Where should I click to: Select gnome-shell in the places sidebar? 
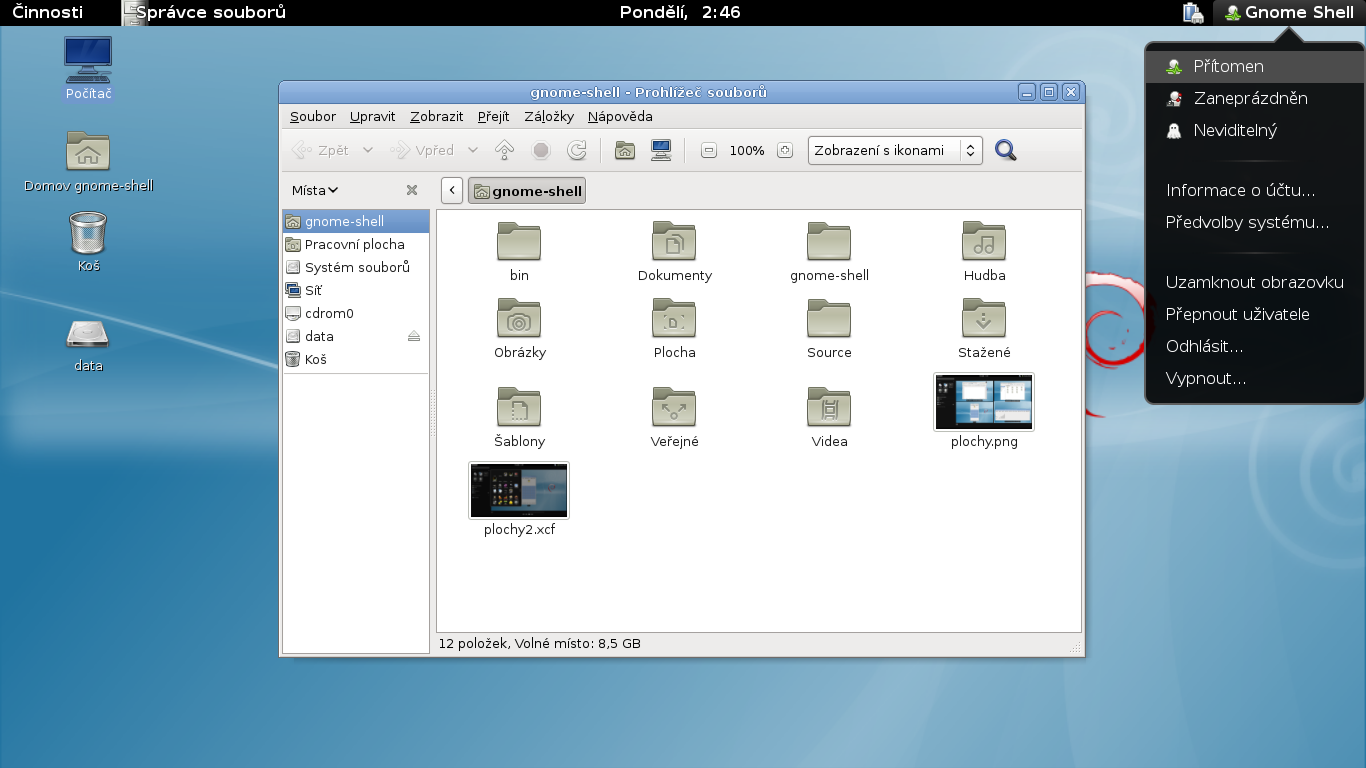356,221
